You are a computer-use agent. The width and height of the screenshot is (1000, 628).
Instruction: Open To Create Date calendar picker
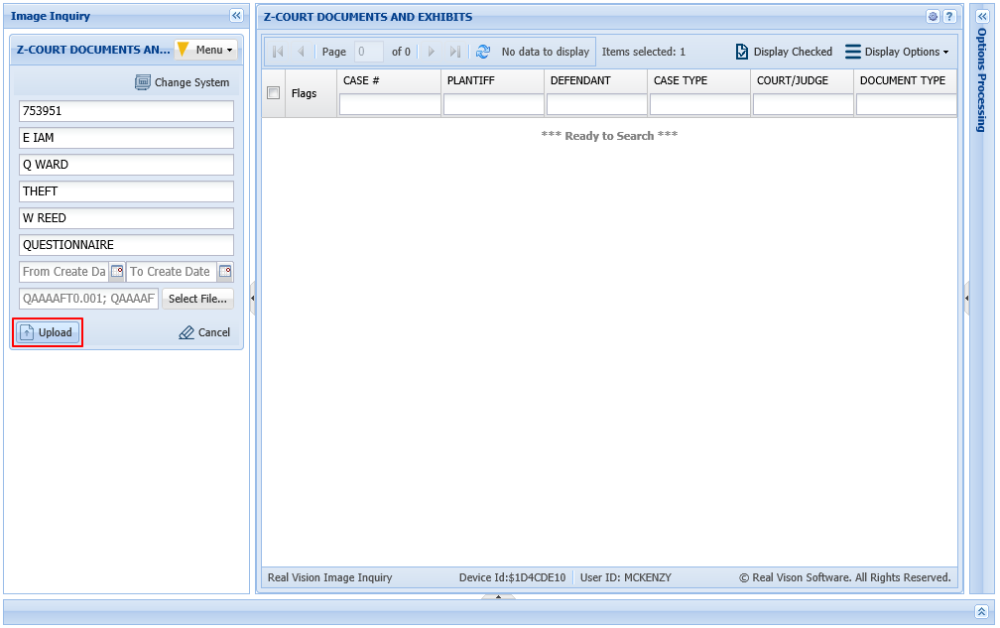tap(225, 272)
